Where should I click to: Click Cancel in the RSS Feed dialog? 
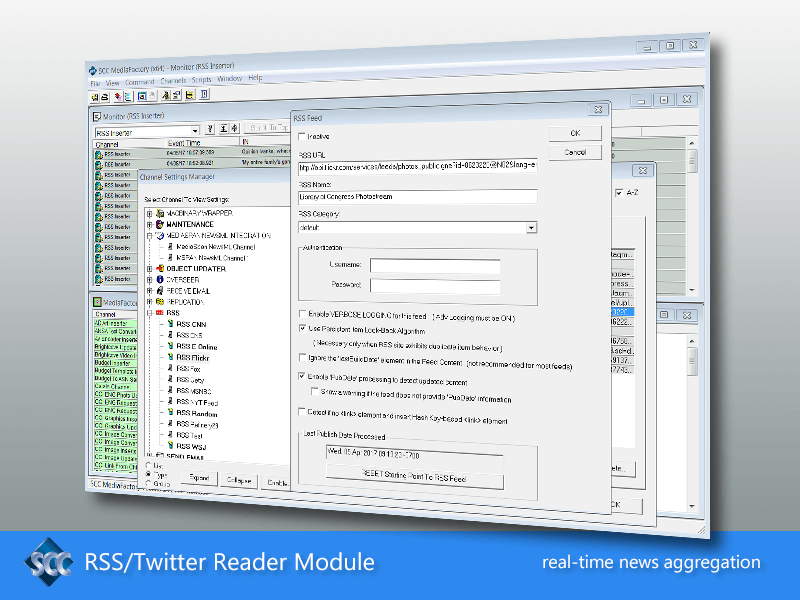(575, 152)
